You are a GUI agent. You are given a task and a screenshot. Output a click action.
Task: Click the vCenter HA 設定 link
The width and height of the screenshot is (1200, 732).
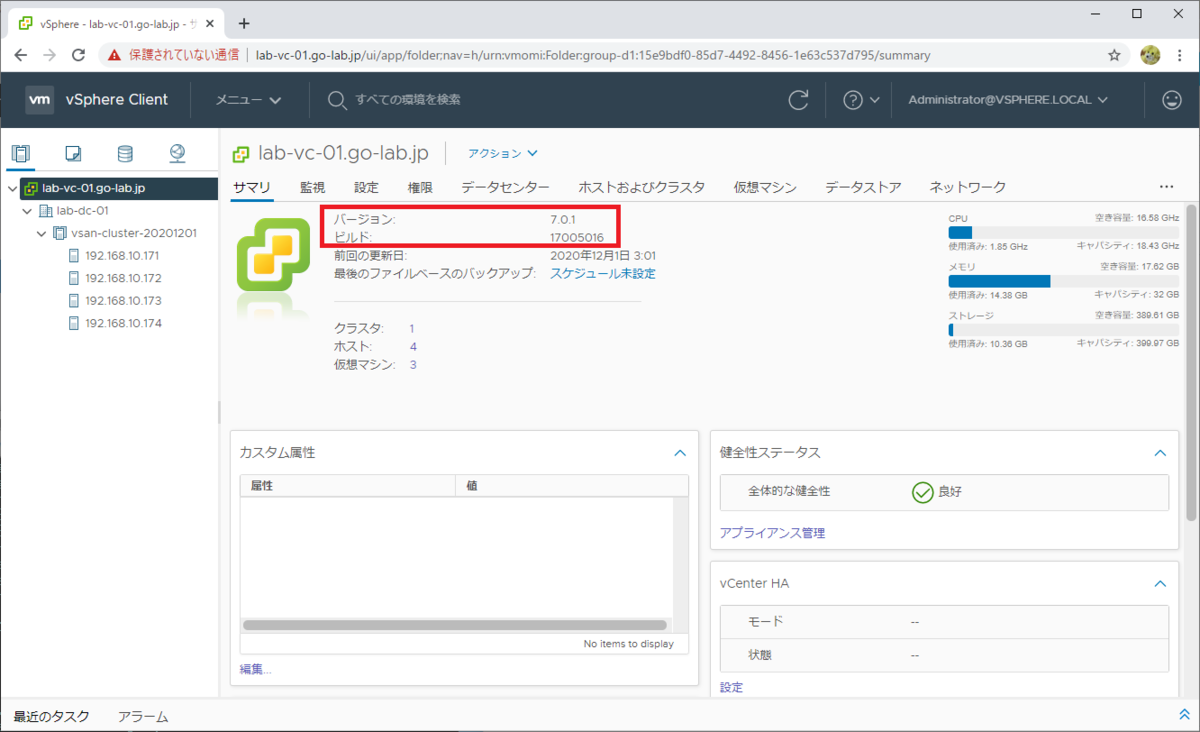click(731, 687)
